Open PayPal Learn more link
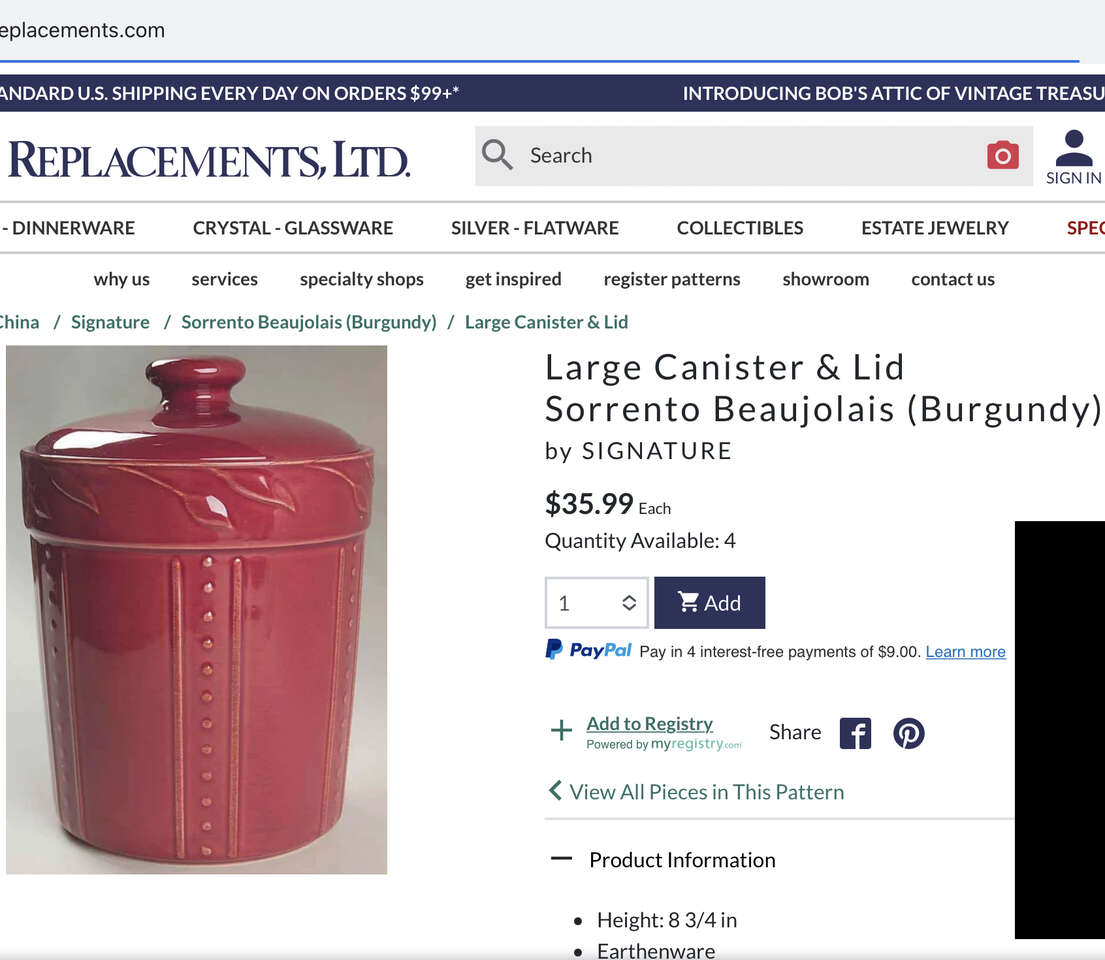The image size is (1105, 960). tap(965, 652)
